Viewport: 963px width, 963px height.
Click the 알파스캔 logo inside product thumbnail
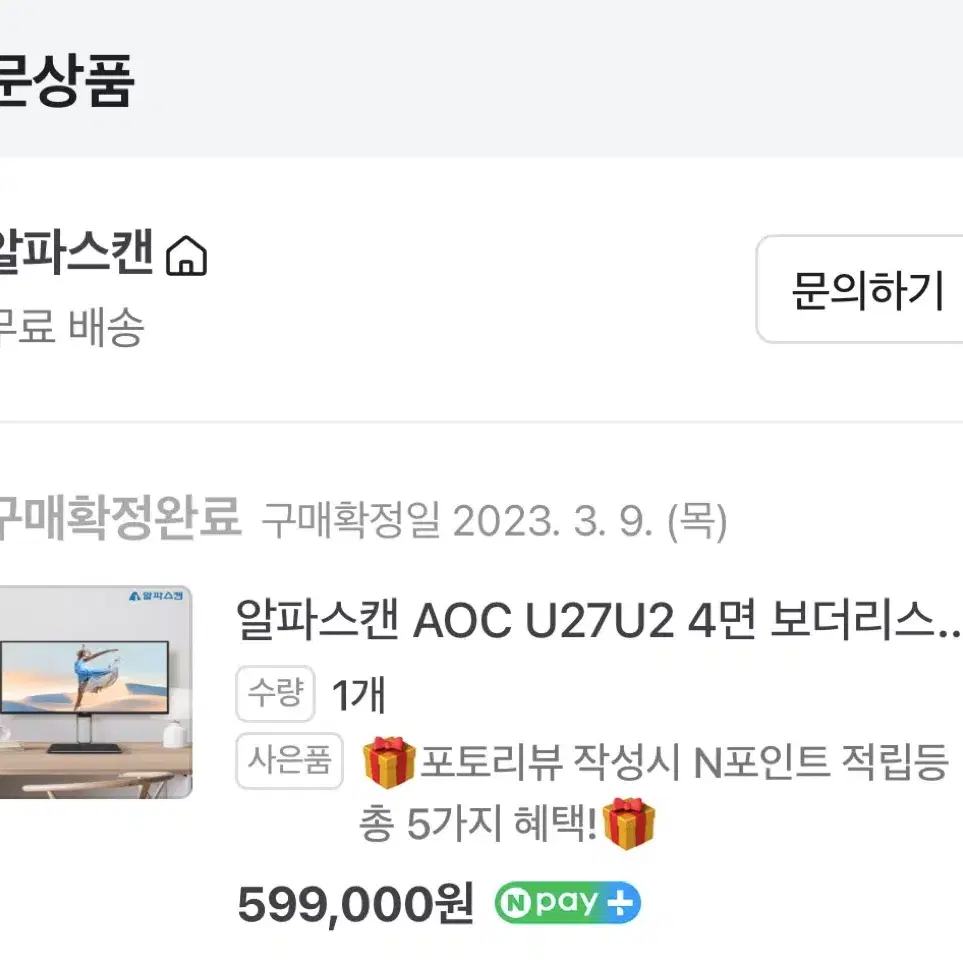tap(156, 596)
